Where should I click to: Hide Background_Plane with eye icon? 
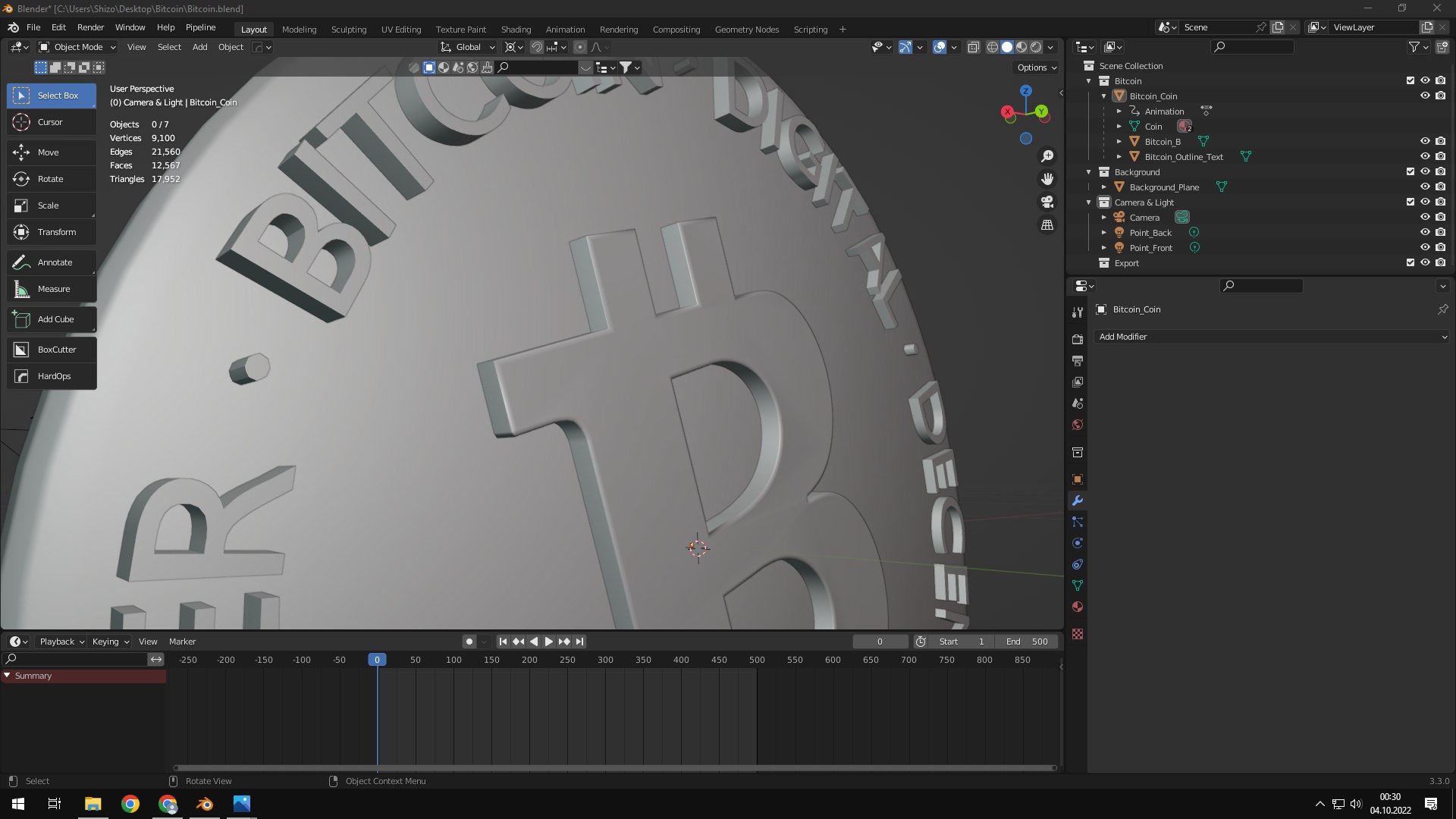pyautogui.click(x=1425, y=187)
